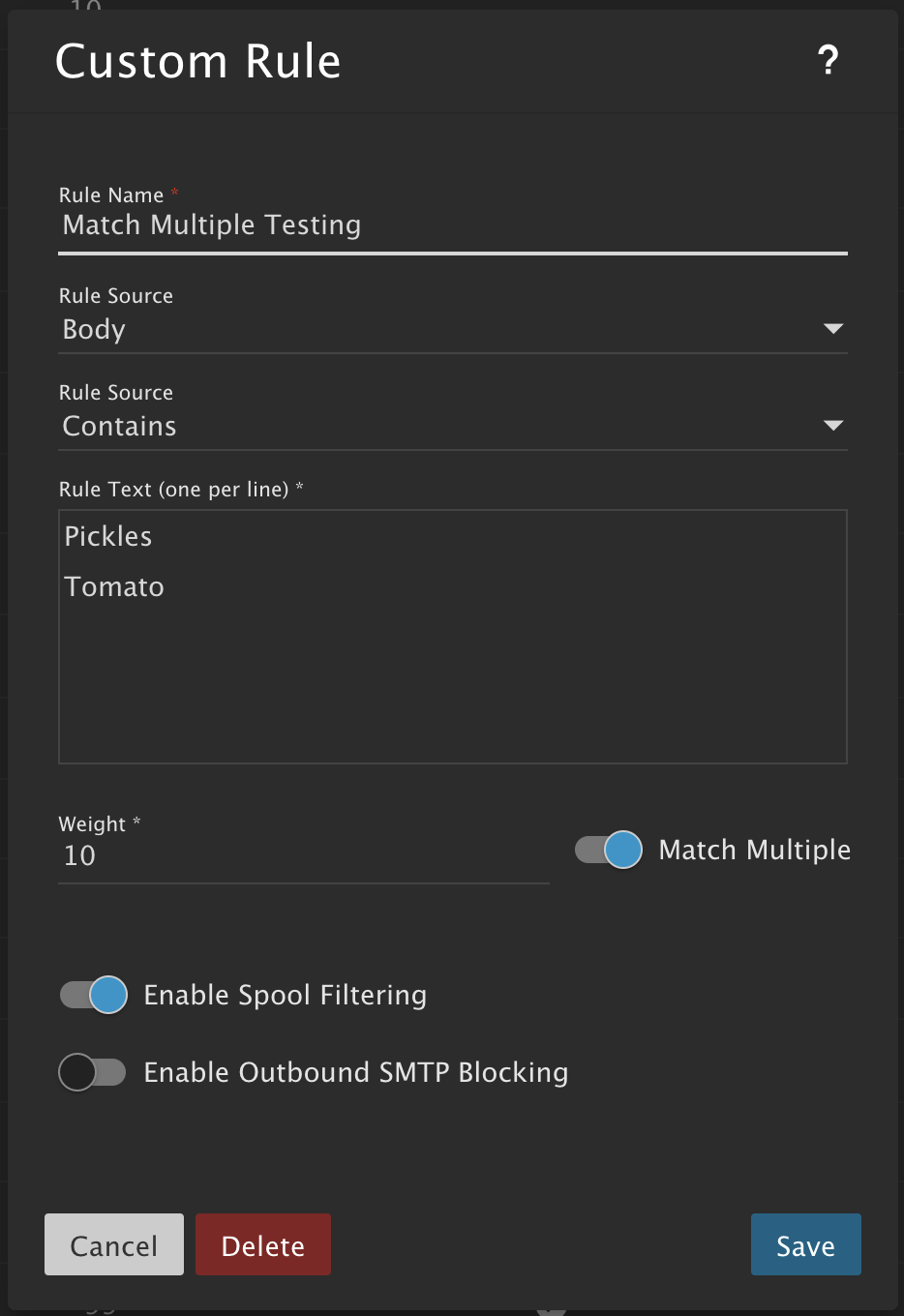The height and width of the screenshot is (1316, 904).
Task: Place cursor on the Pickles line
Action: click(108, 537)
